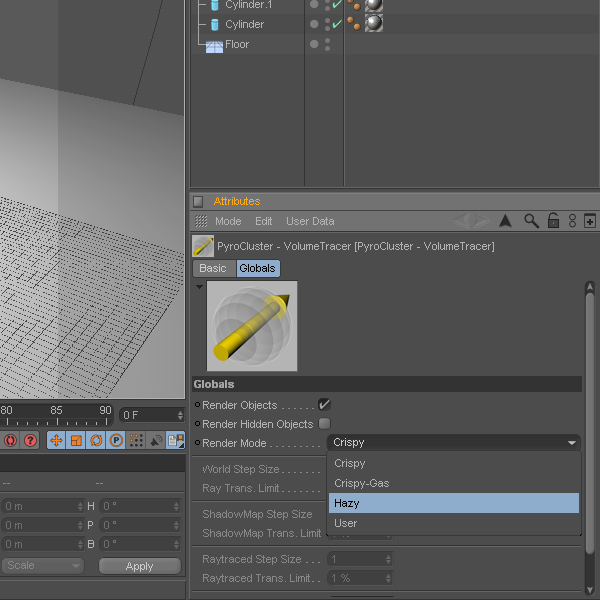Click the small square icon beside Attributes title
This screenshot has height=600, width=600.
click(x=198, y=201)
